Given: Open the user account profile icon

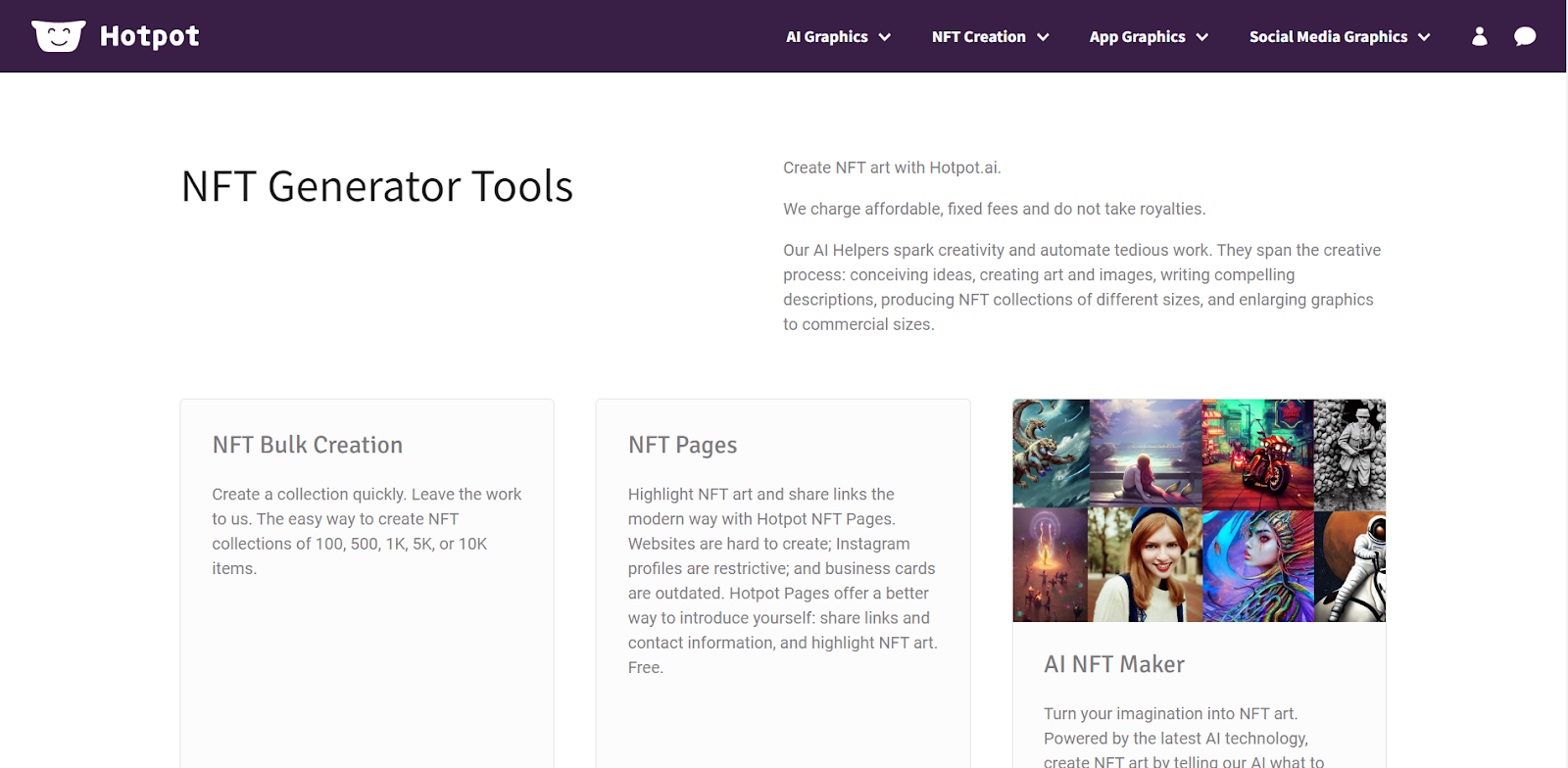Looking at the screenshot, I should click(x=1480, y=36).
